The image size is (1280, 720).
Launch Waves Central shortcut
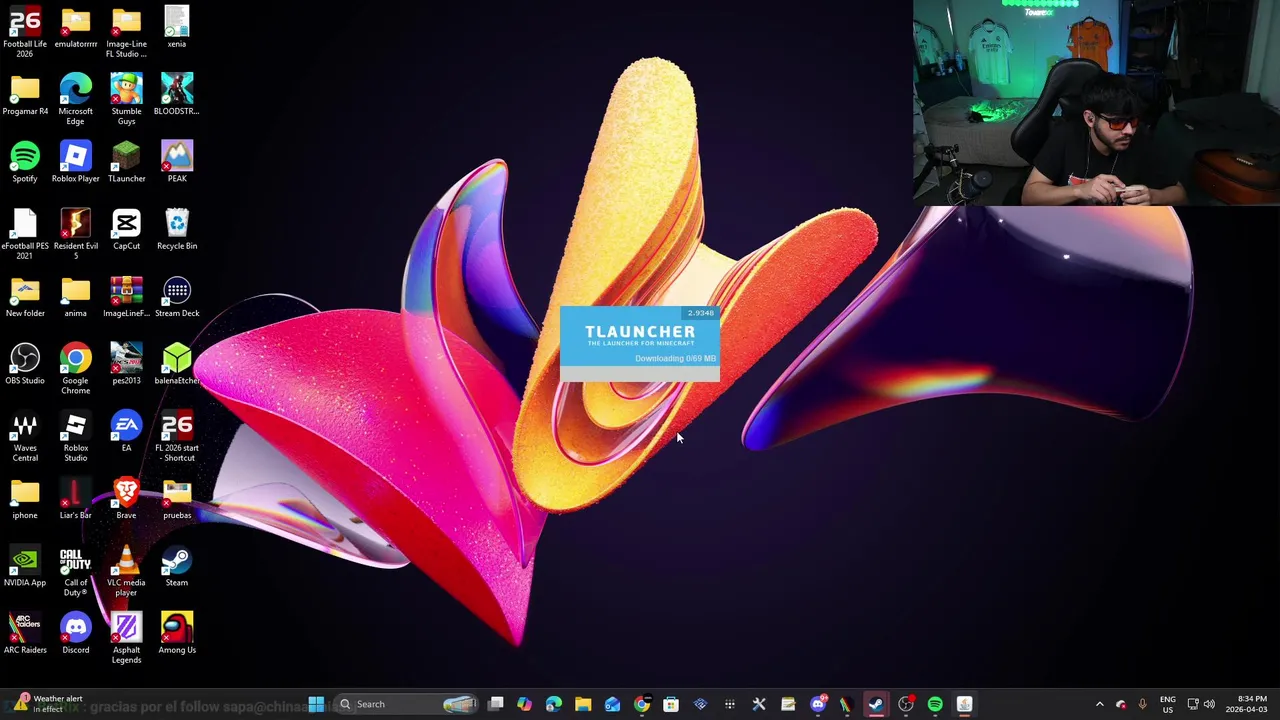click(25, 436)
